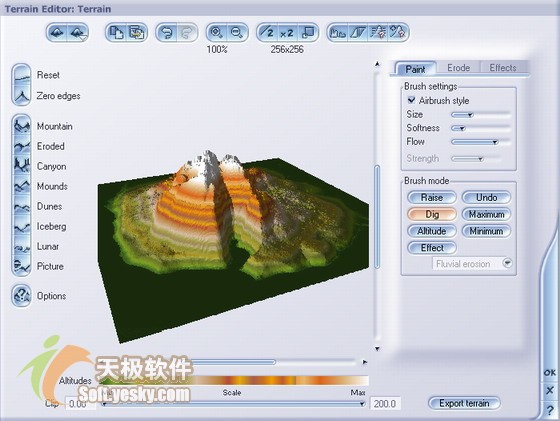
Task: Apply the Canyon terrain preset icon
Action: point(22,166)
